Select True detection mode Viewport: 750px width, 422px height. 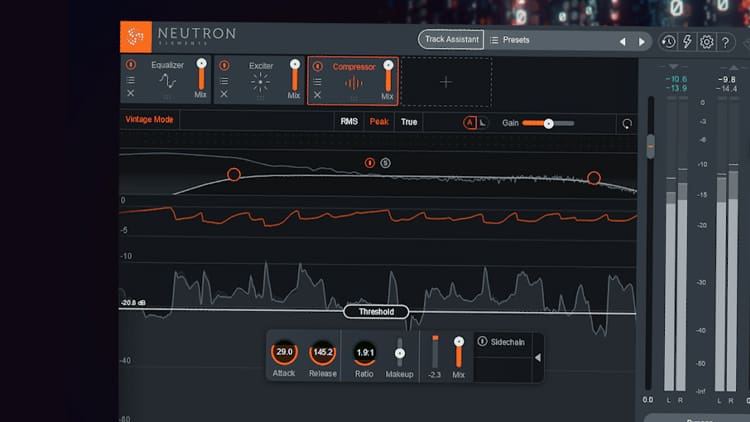click(x=409, y=122)
